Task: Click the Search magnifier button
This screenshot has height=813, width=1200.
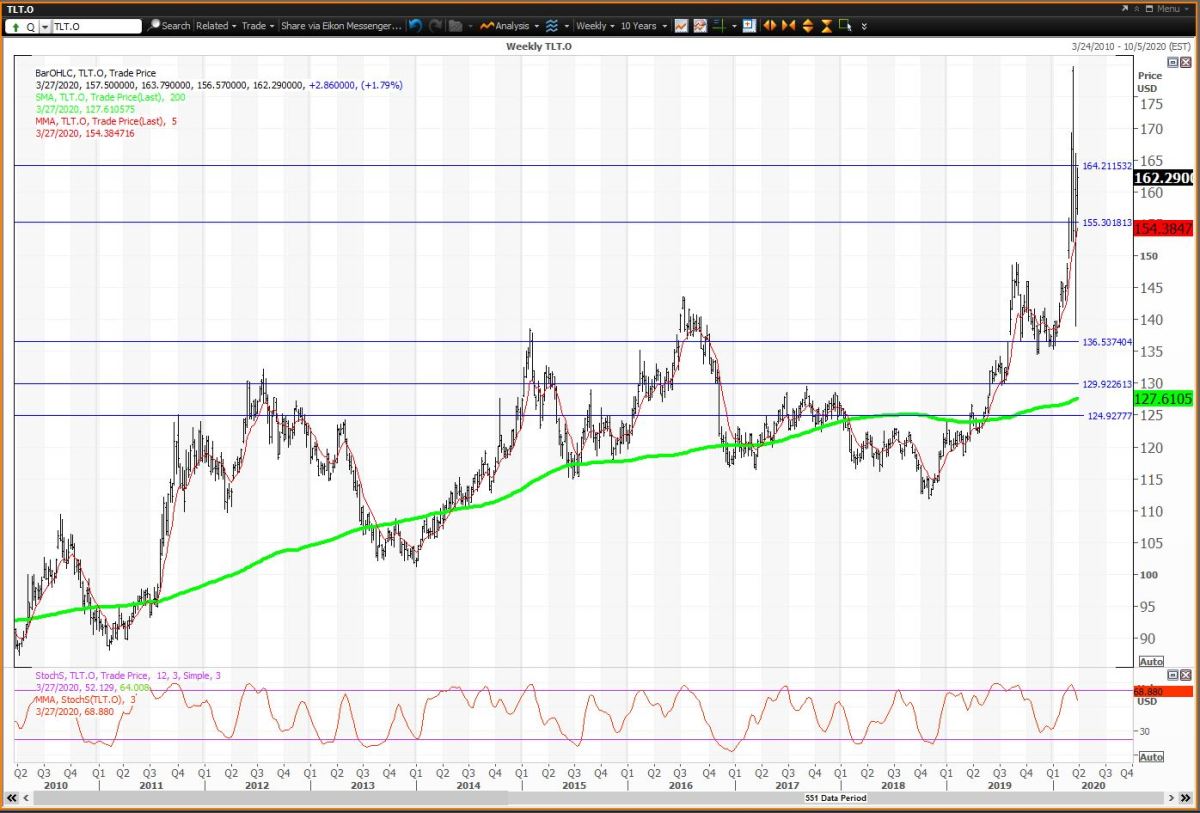Action: pyautogui.click(x=168, y=26)
